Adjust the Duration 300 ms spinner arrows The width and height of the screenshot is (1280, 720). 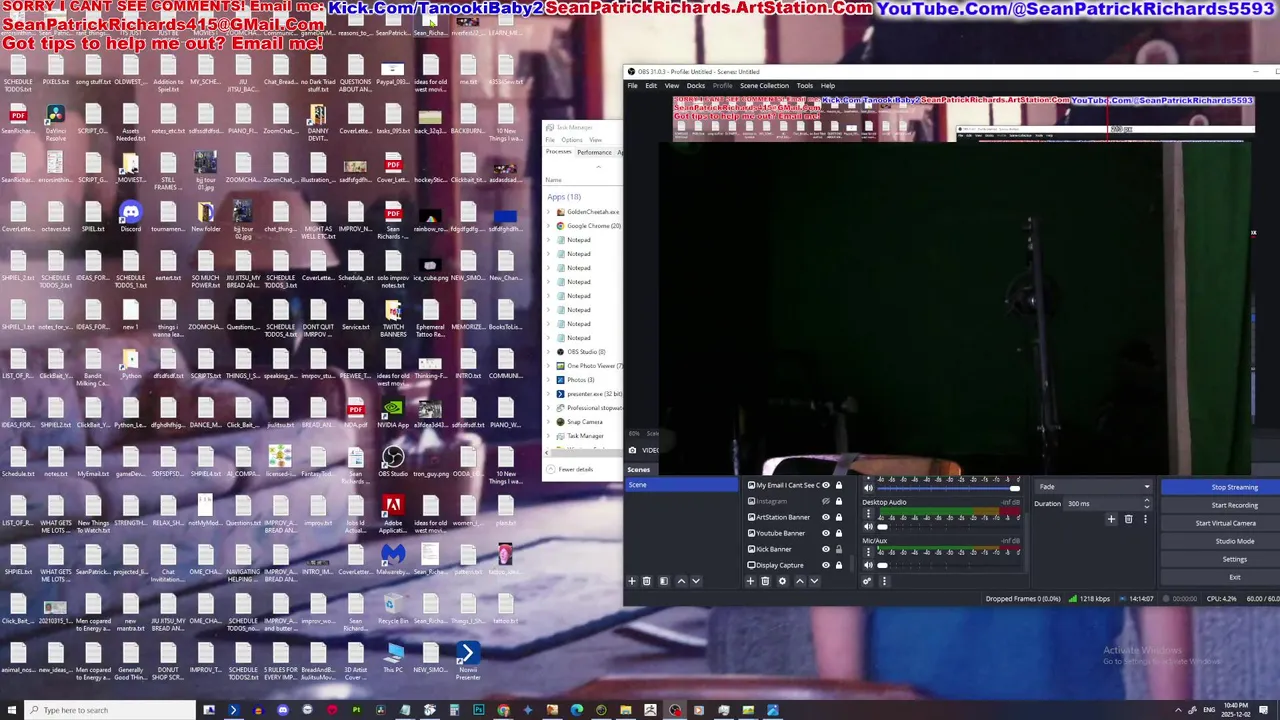[1147, 503]
